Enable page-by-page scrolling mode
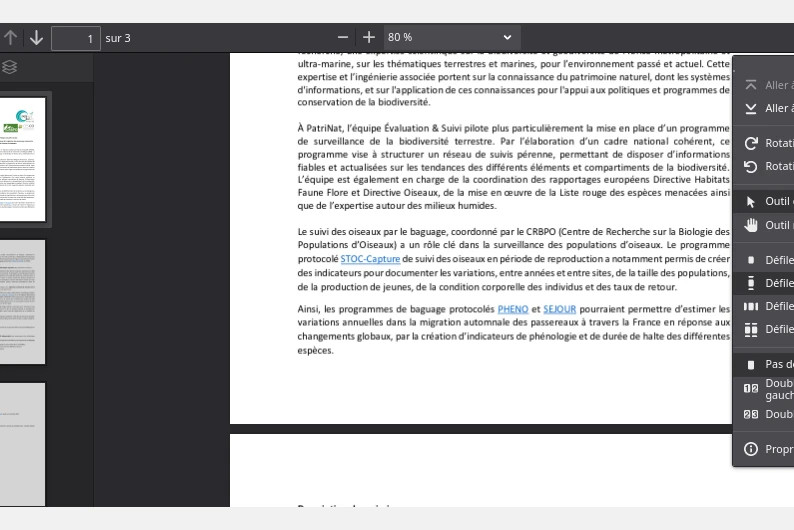This screenshot has height=530, width=794. (765, 259)
